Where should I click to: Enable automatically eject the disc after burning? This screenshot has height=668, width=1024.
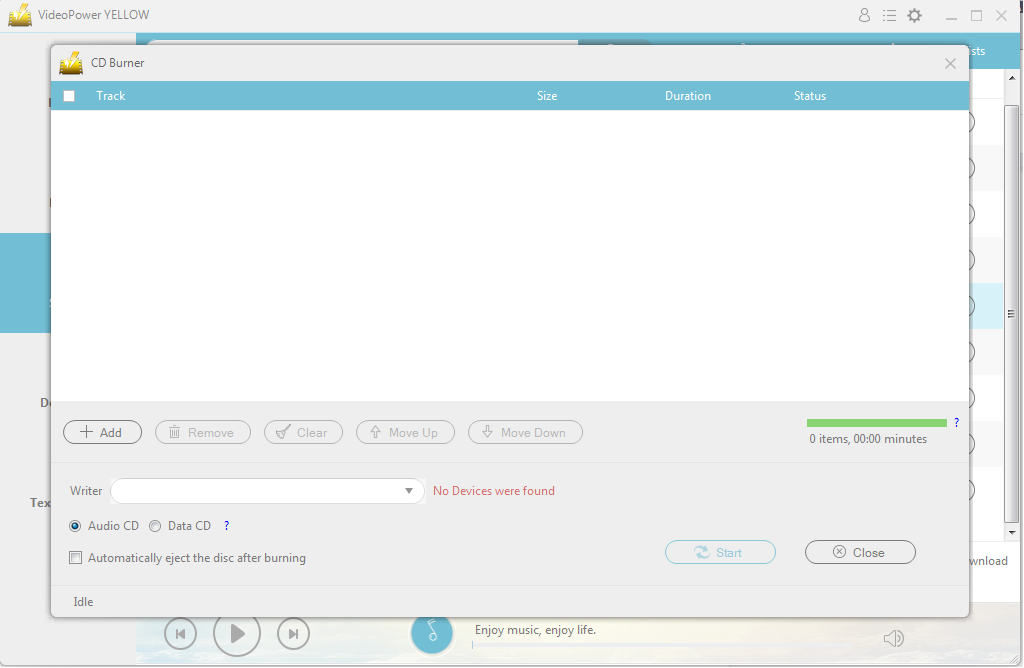(75, 558)
